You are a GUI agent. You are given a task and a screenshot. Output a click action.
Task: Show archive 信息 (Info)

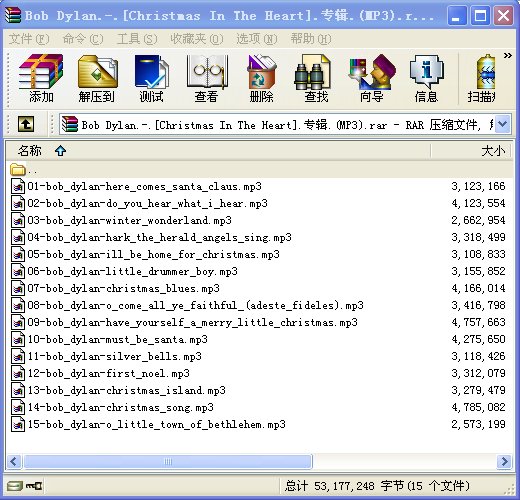click(x=427, y=79)
